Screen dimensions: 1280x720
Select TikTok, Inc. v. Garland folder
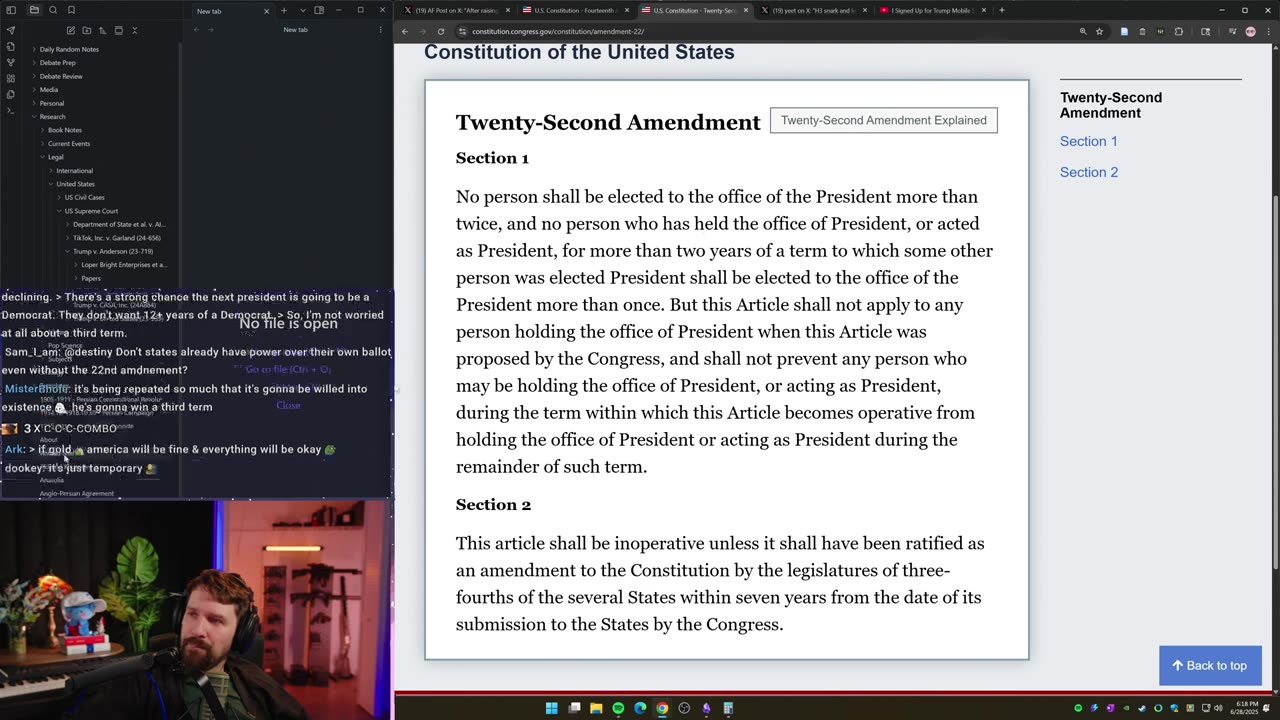pos(116,238)
